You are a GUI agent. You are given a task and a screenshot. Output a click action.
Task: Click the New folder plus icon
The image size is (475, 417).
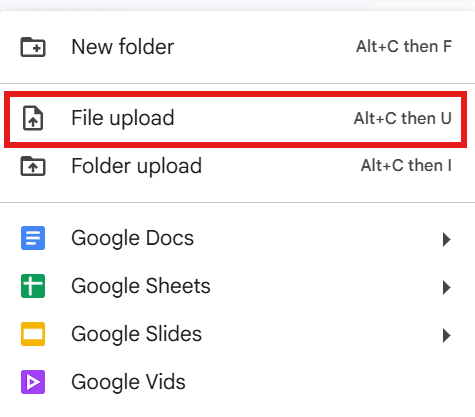33,47
